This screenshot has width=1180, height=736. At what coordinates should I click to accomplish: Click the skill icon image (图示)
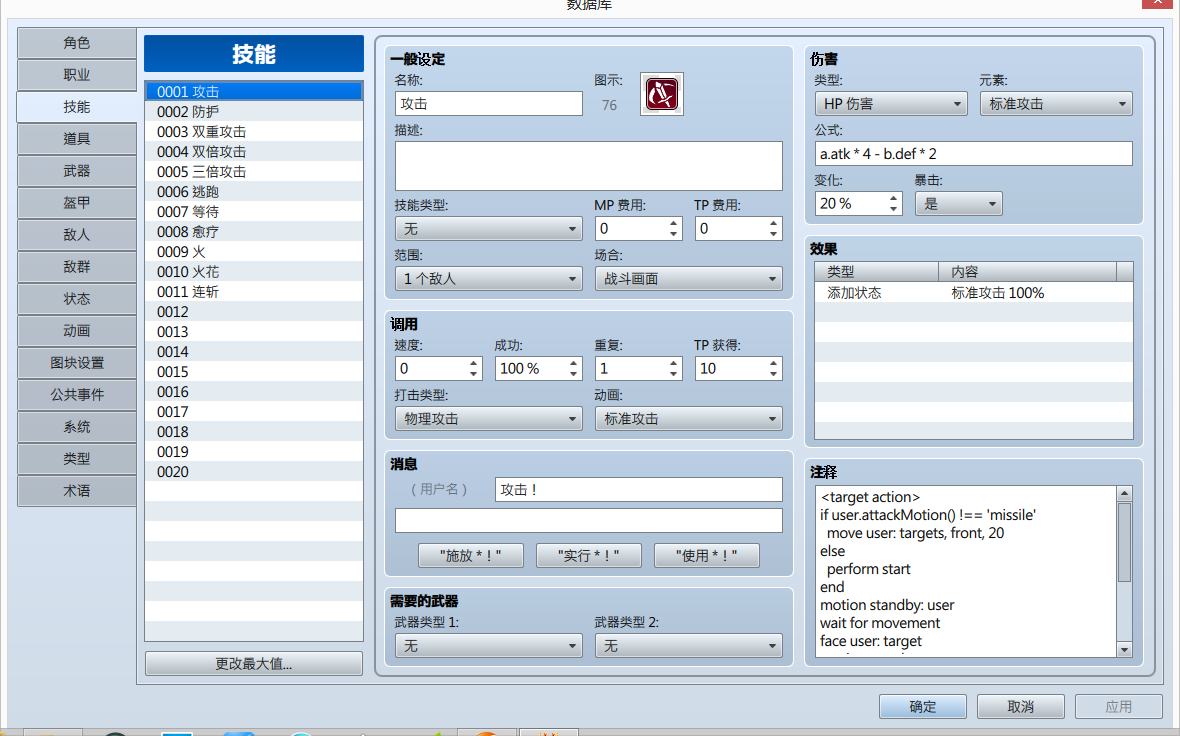point(661,94)
